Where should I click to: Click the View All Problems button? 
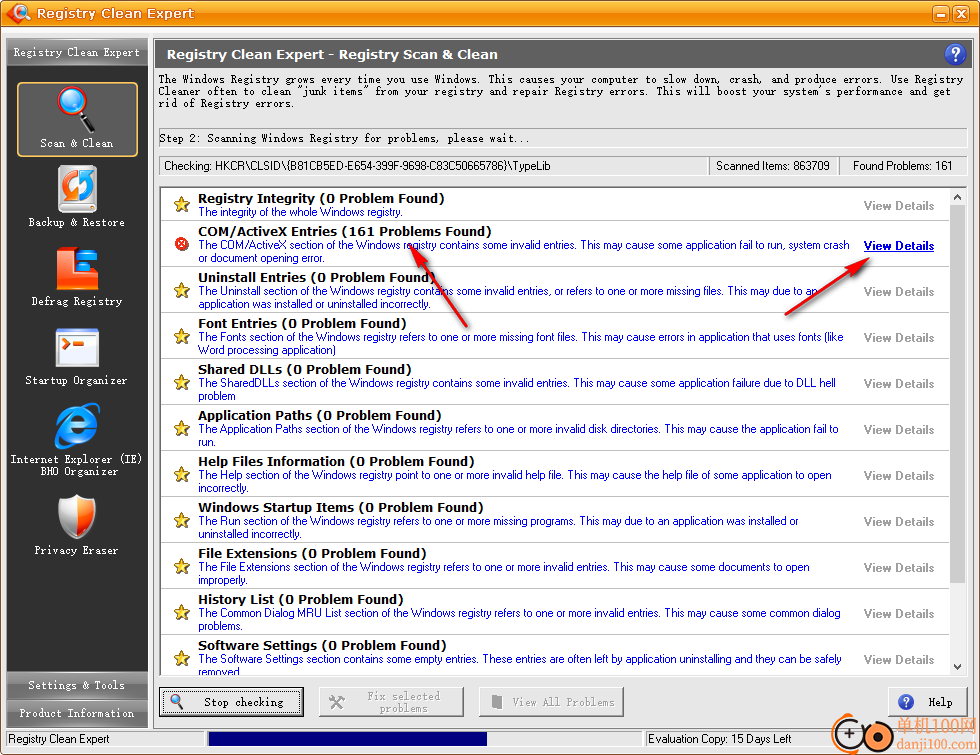pos(551,702)
